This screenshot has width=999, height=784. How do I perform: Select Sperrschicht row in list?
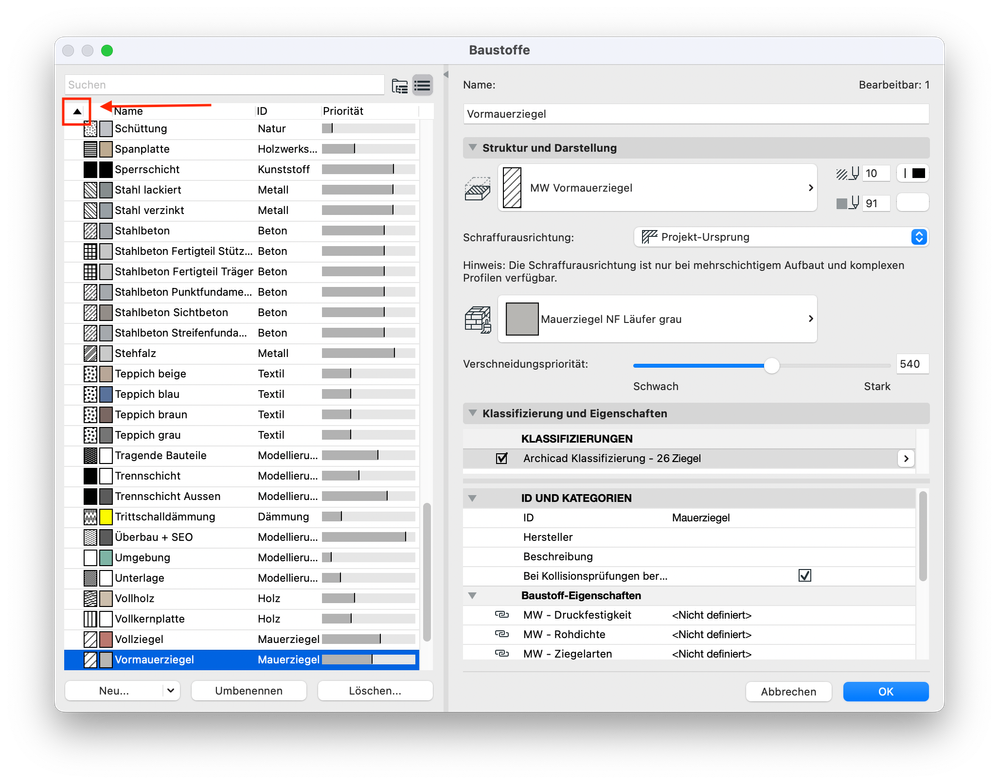(x=242, y=169)
